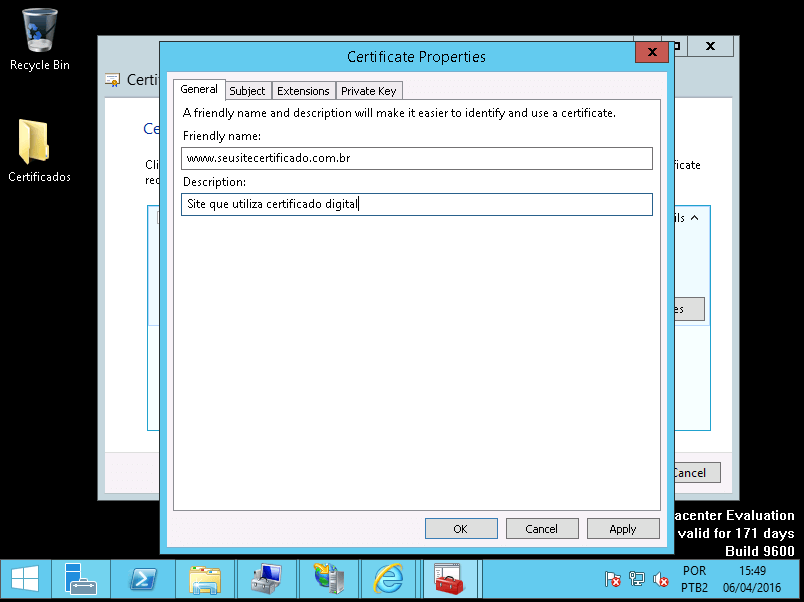Image resolution: width=804 pixels, height=602 pixels.
Task: Switch to the Subject tab
Action: [x=247, y=91]
